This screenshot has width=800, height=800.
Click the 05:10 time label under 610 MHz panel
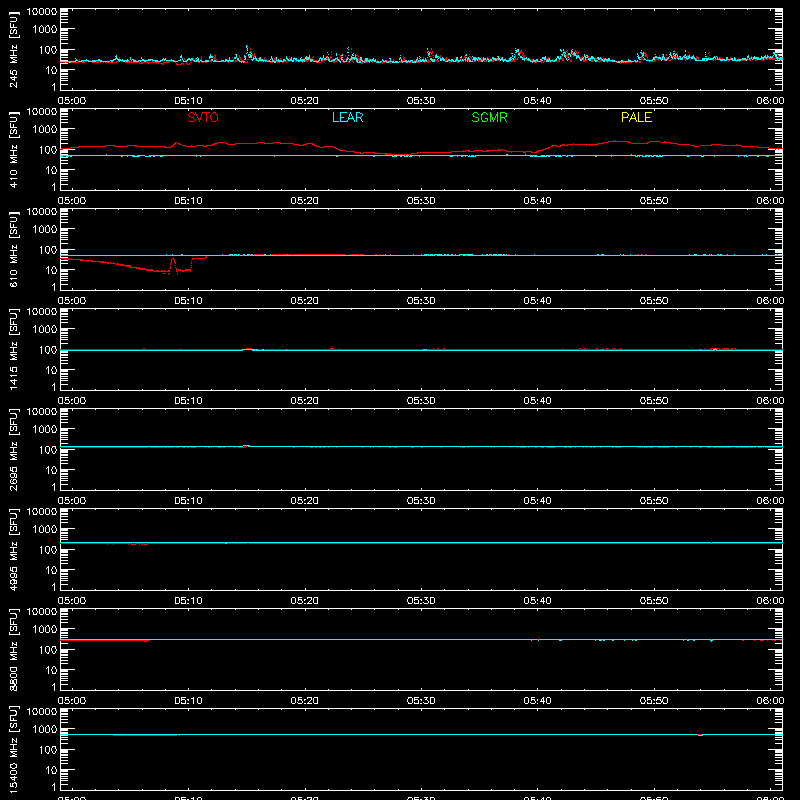(188, 301)
